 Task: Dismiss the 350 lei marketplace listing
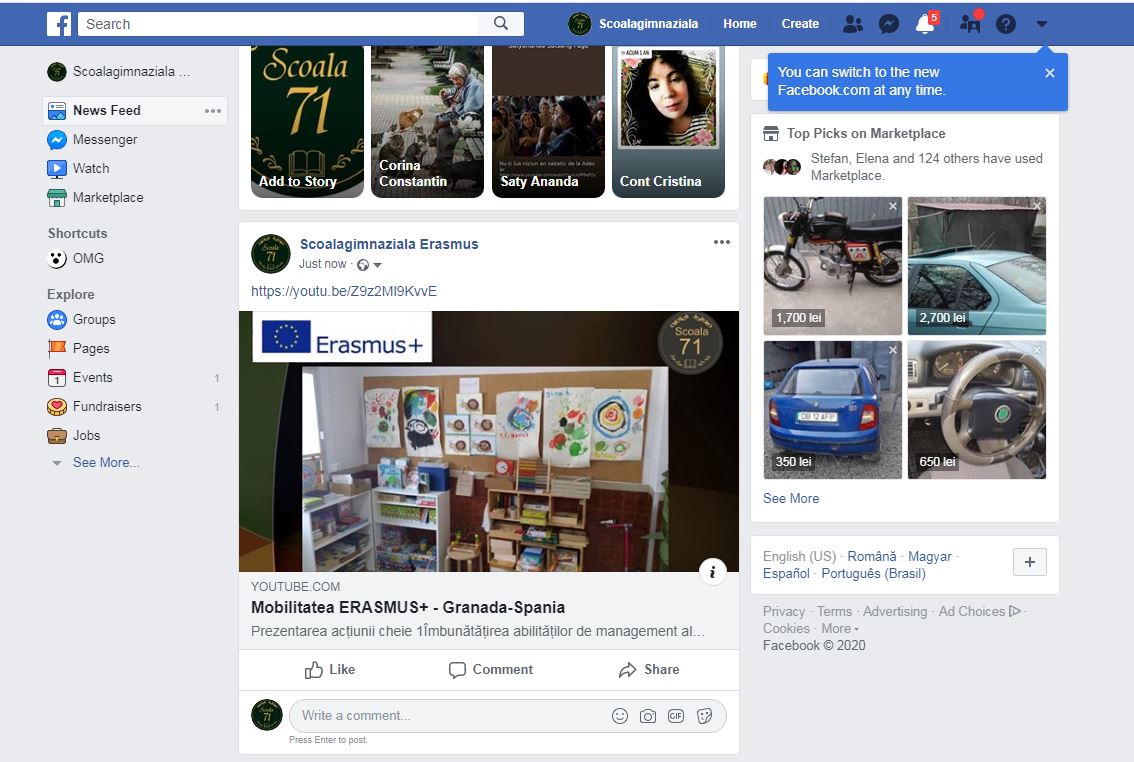[x=893, y=350]
